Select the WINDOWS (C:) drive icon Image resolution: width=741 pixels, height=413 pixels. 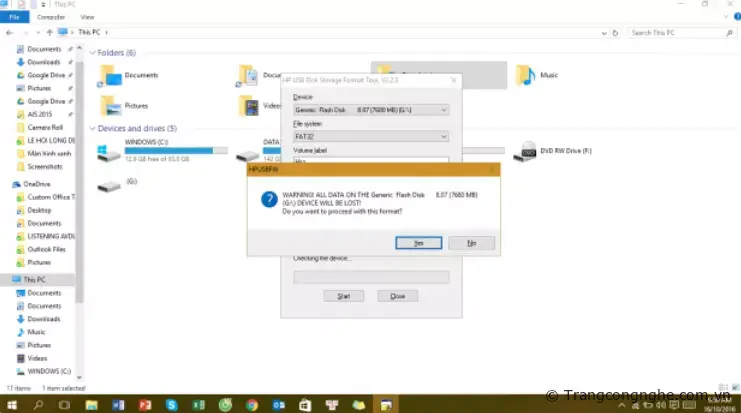[x=108, y=152]
